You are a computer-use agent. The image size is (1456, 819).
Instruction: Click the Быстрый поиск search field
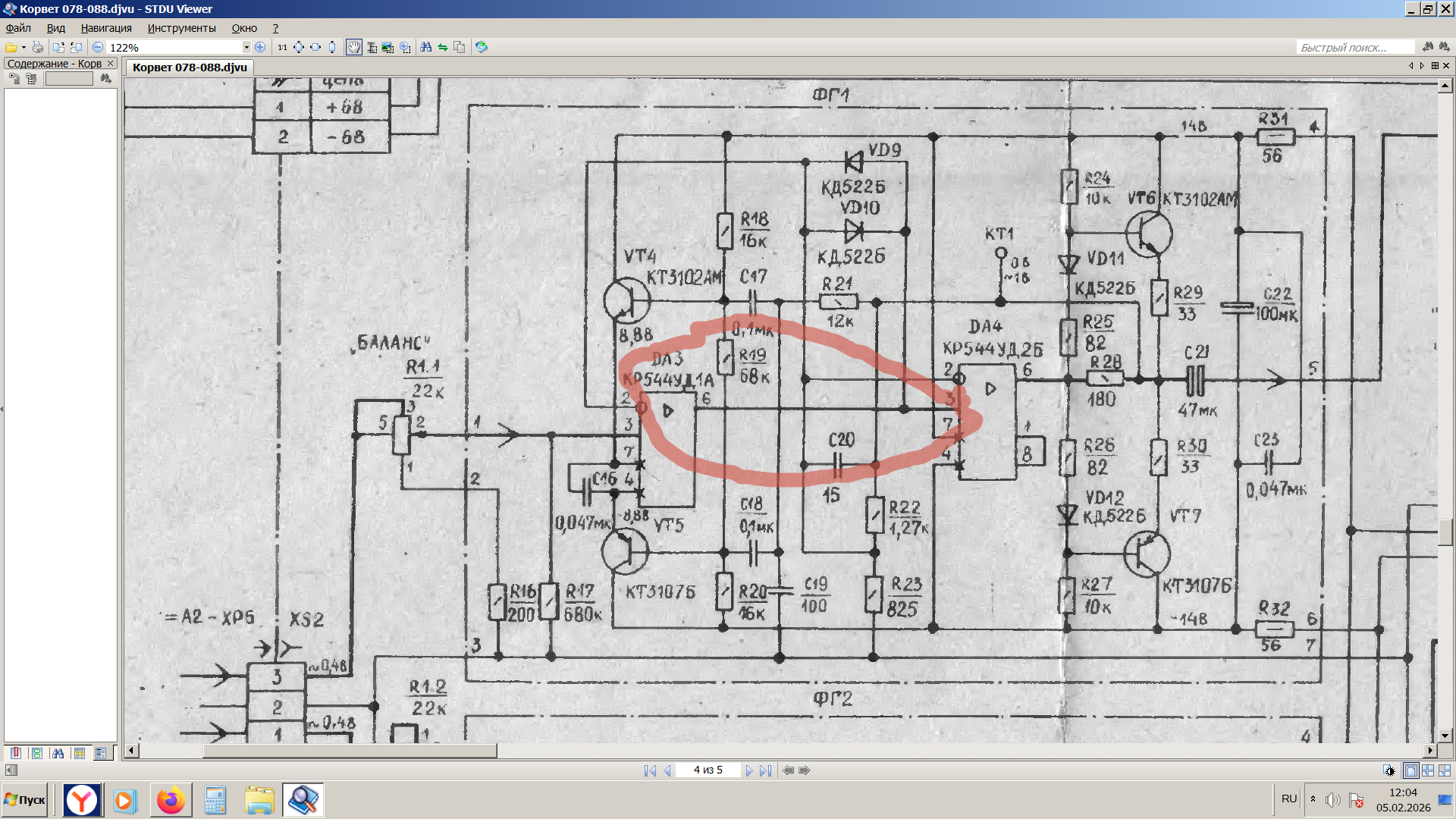click(x=1353, y=47)
